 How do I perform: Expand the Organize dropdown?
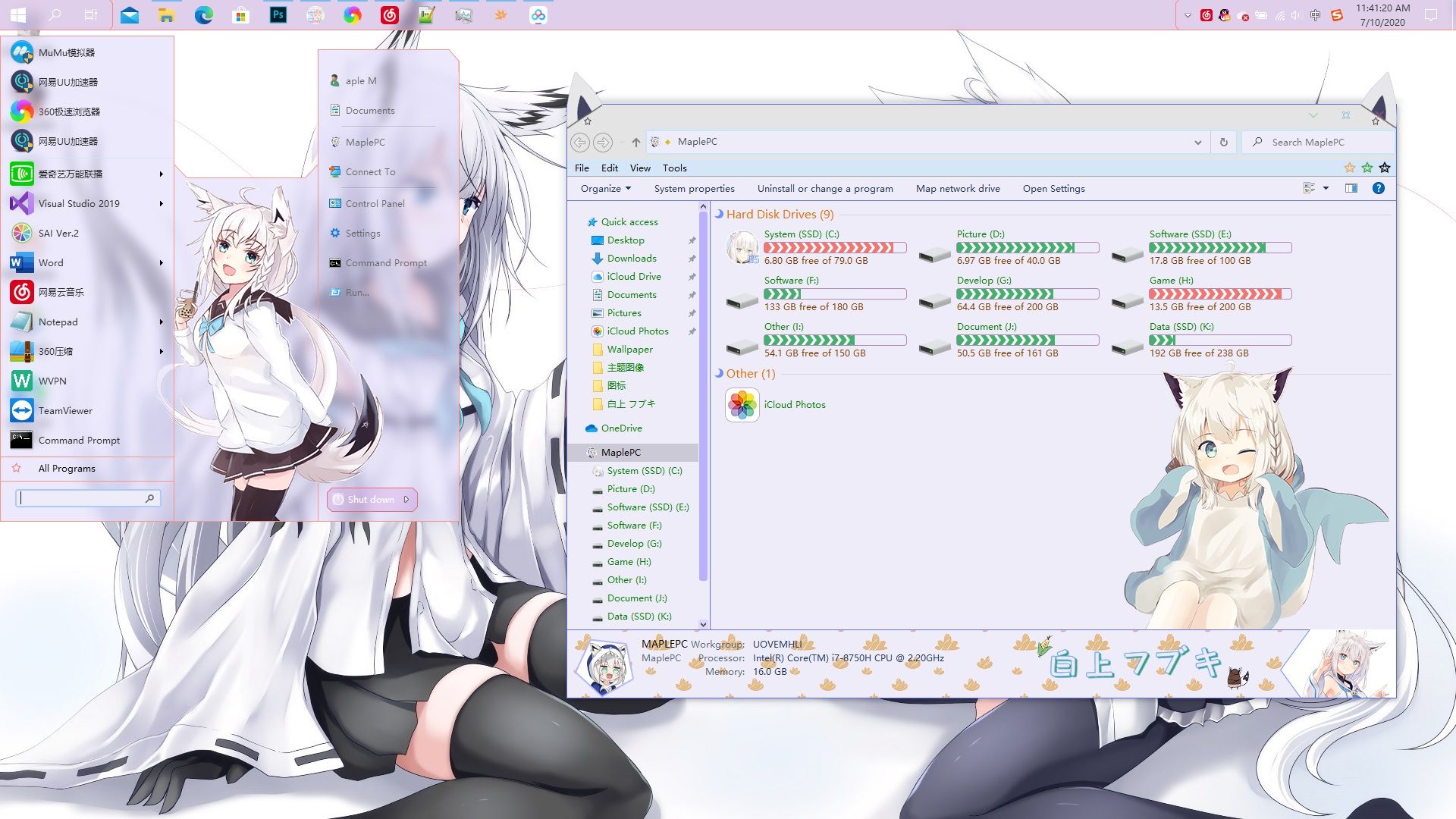point(606,188)
